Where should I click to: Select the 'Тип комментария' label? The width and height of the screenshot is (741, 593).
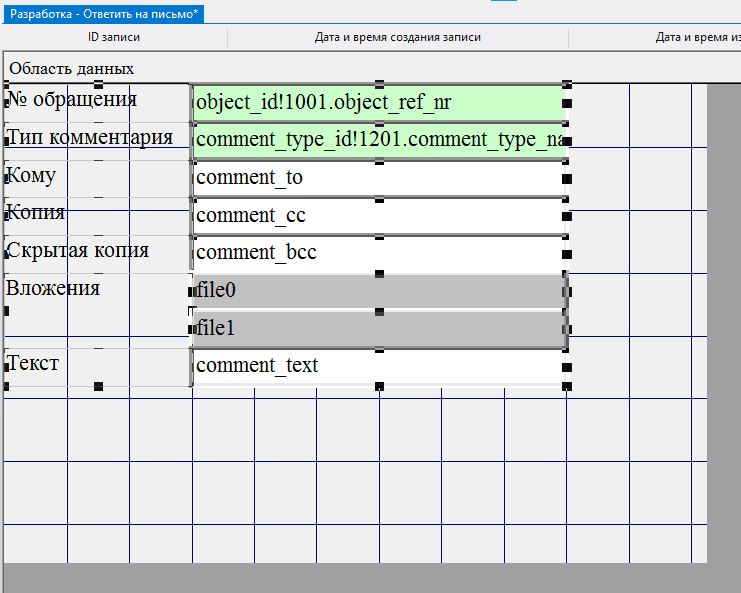90,137
